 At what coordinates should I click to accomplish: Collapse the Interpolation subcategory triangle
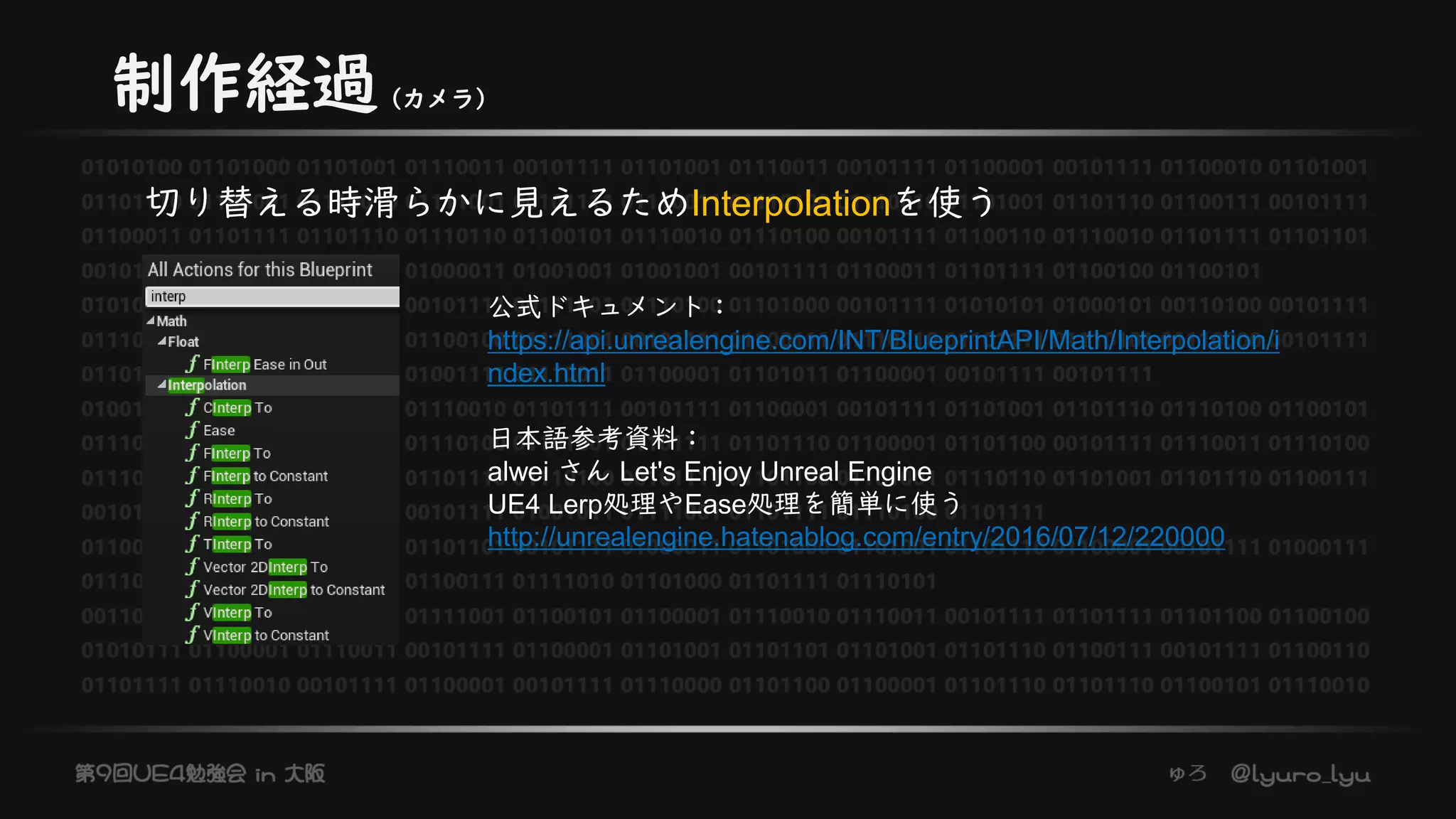[x=162, y=385]
